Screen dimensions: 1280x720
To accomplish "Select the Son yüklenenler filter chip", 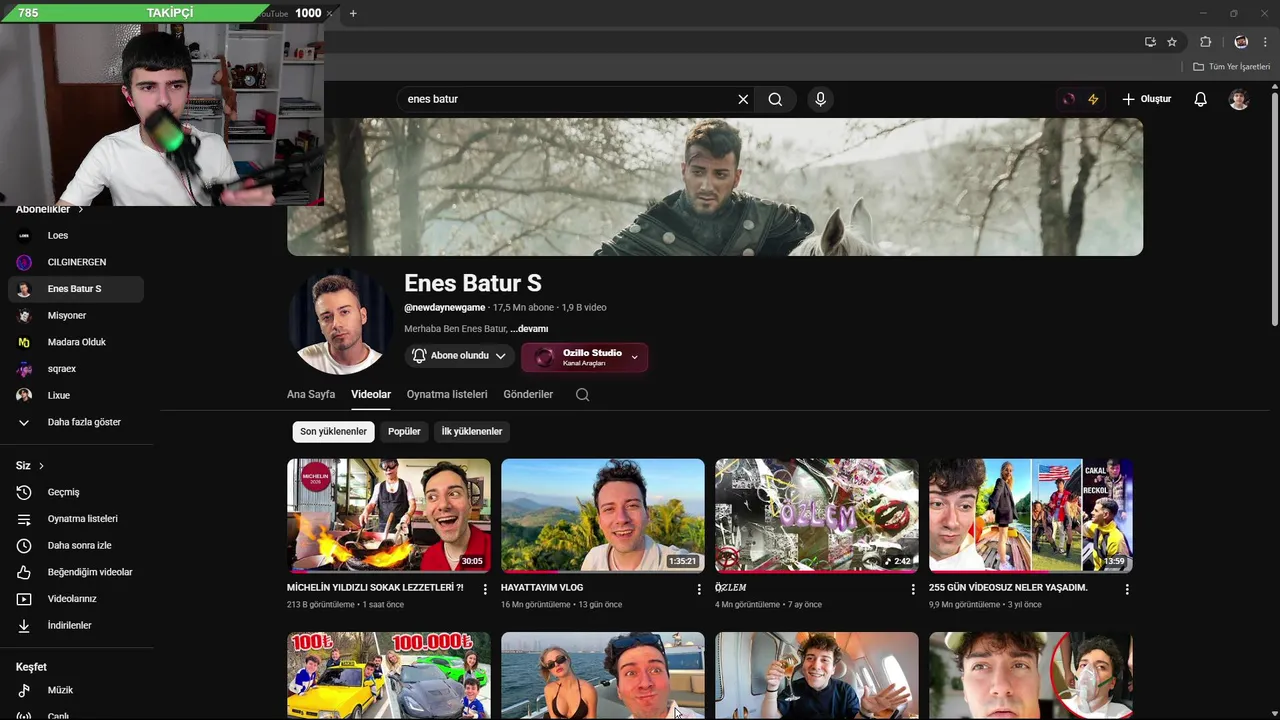I will [334, 431].
